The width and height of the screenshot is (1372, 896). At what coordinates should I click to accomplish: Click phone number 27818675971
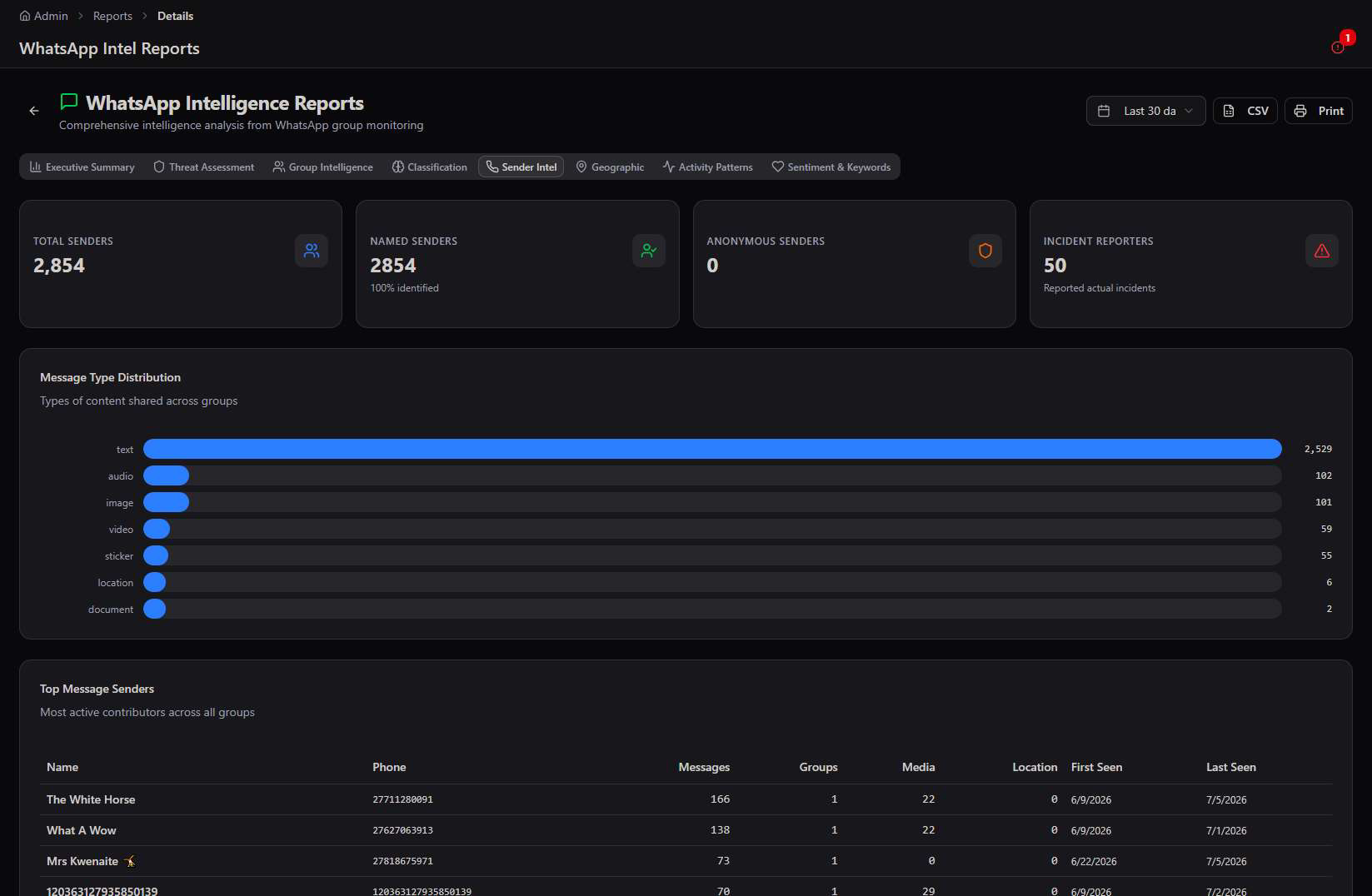coord(402,861)
